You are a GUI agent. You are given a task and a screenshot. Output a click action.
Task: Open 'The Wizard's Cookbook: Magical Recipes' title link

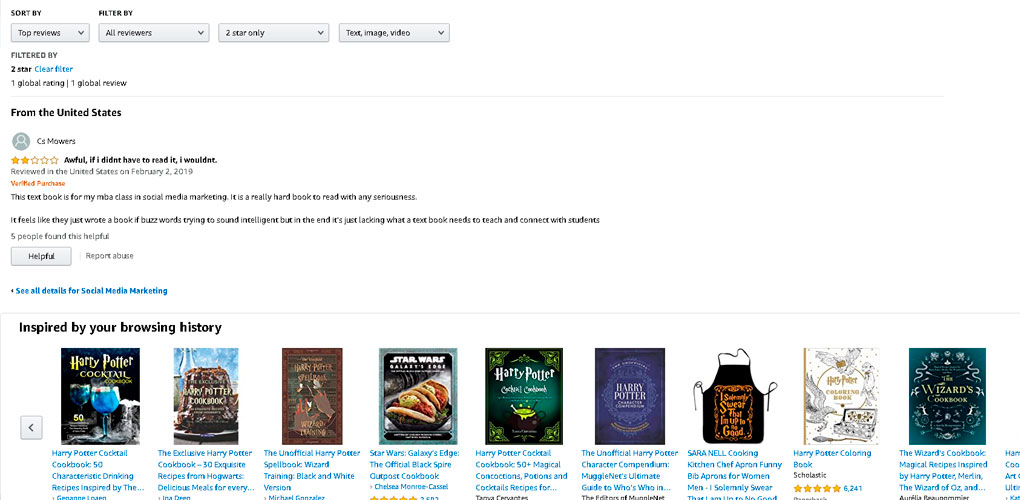tap(943, 470)
